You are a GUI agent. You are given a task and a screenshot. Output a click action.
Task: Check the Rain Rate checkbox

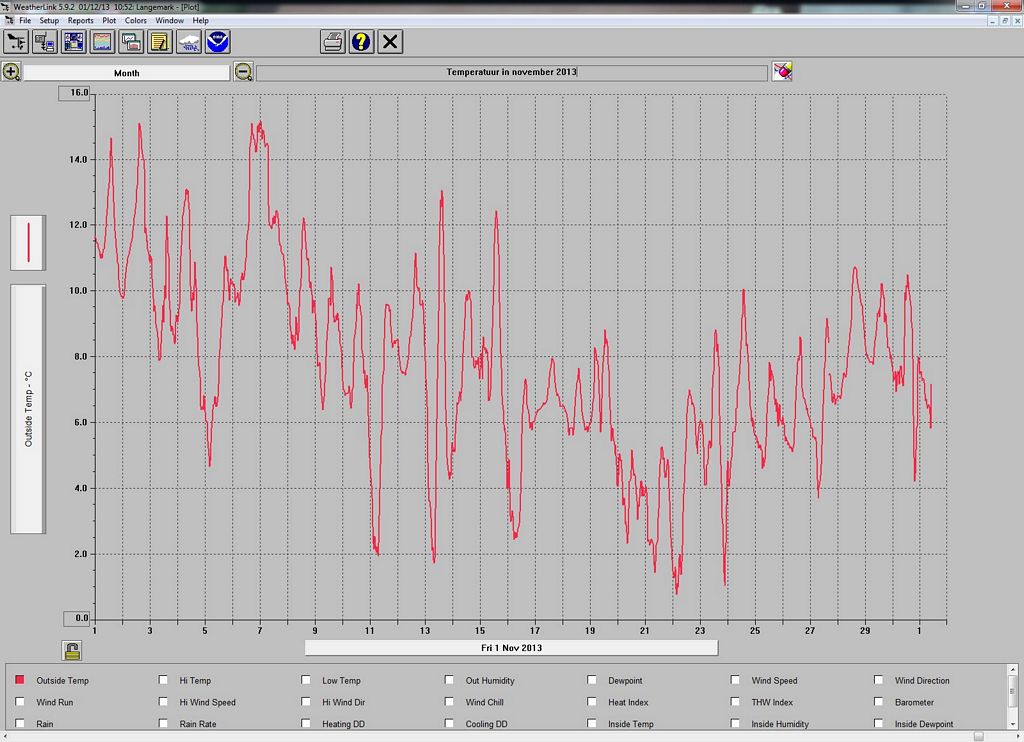coord(163,723)
